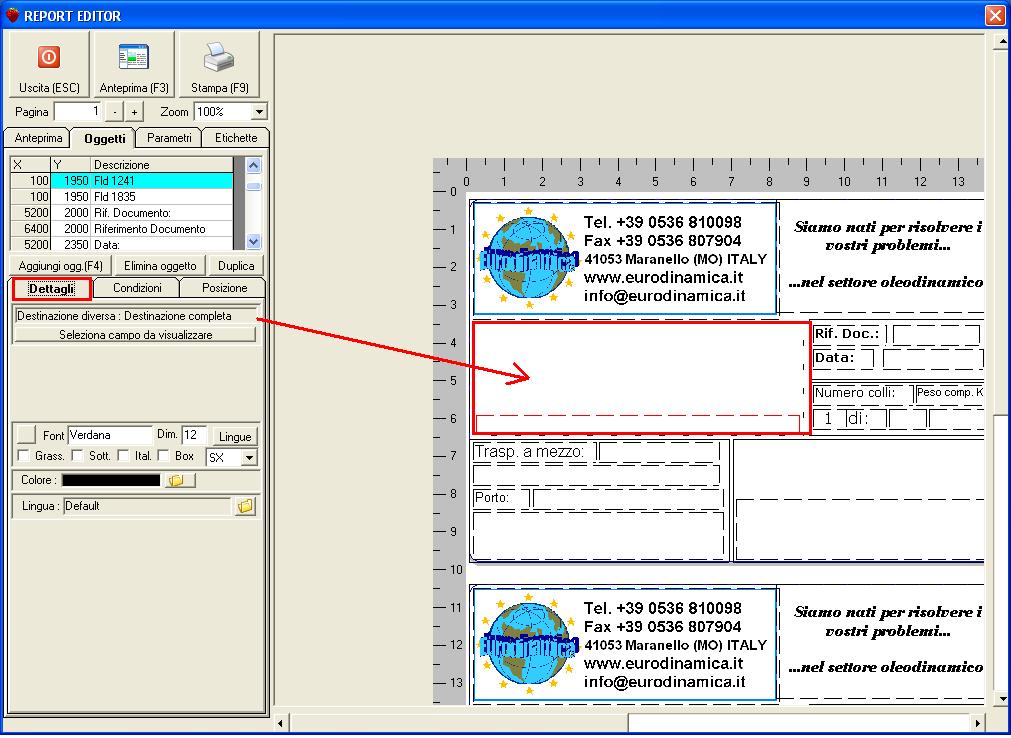Screen dimensions: 1011x738
Task: Toggle the Ital. italic checkbox
Action: (123, 456)
